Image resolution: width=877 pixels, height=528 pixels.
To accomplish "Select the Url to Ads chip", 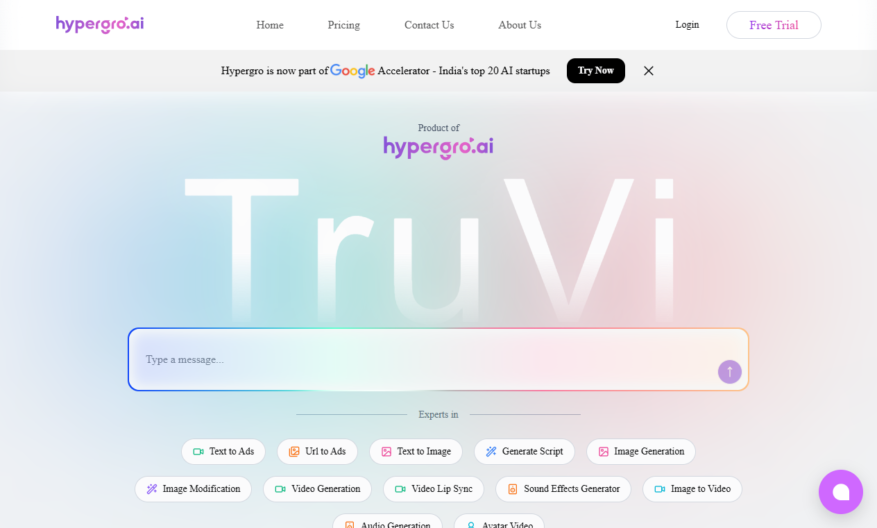I will [317, 451].
